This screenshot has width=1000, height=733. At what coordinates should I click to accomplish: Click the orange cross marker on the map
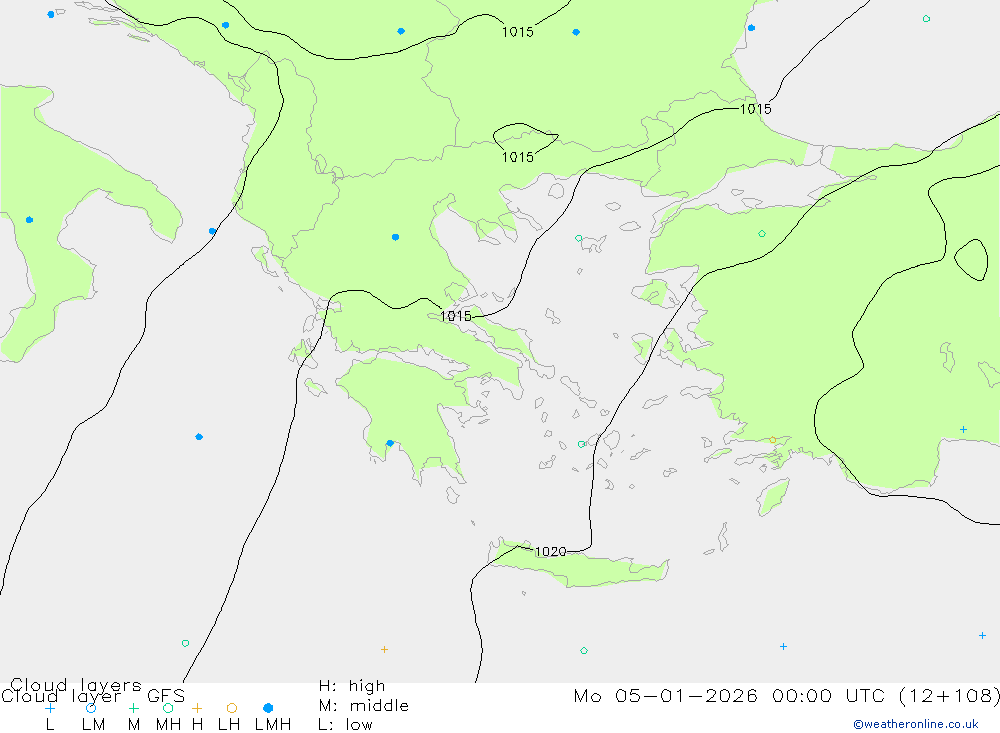coord(384,649)
